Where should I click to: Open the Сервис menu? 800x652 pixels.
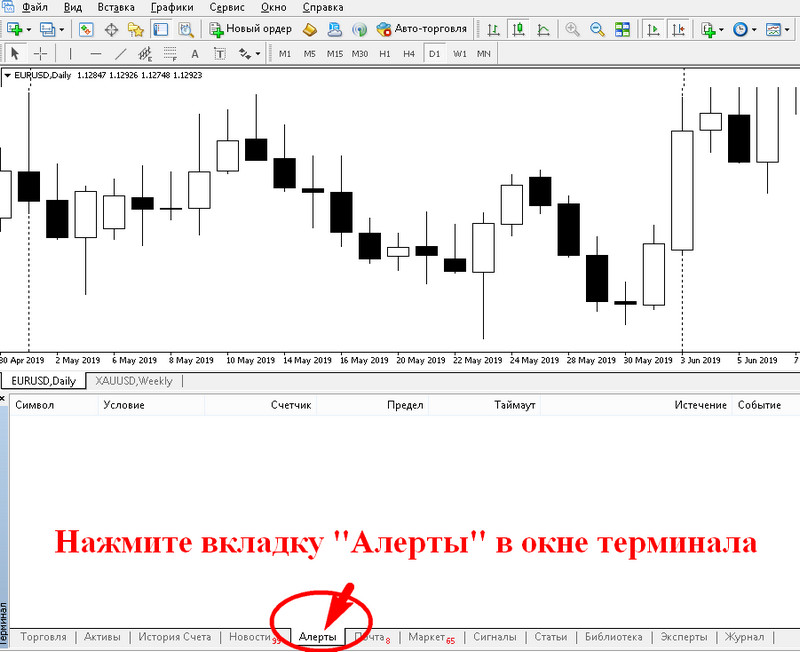coord(227,8)
